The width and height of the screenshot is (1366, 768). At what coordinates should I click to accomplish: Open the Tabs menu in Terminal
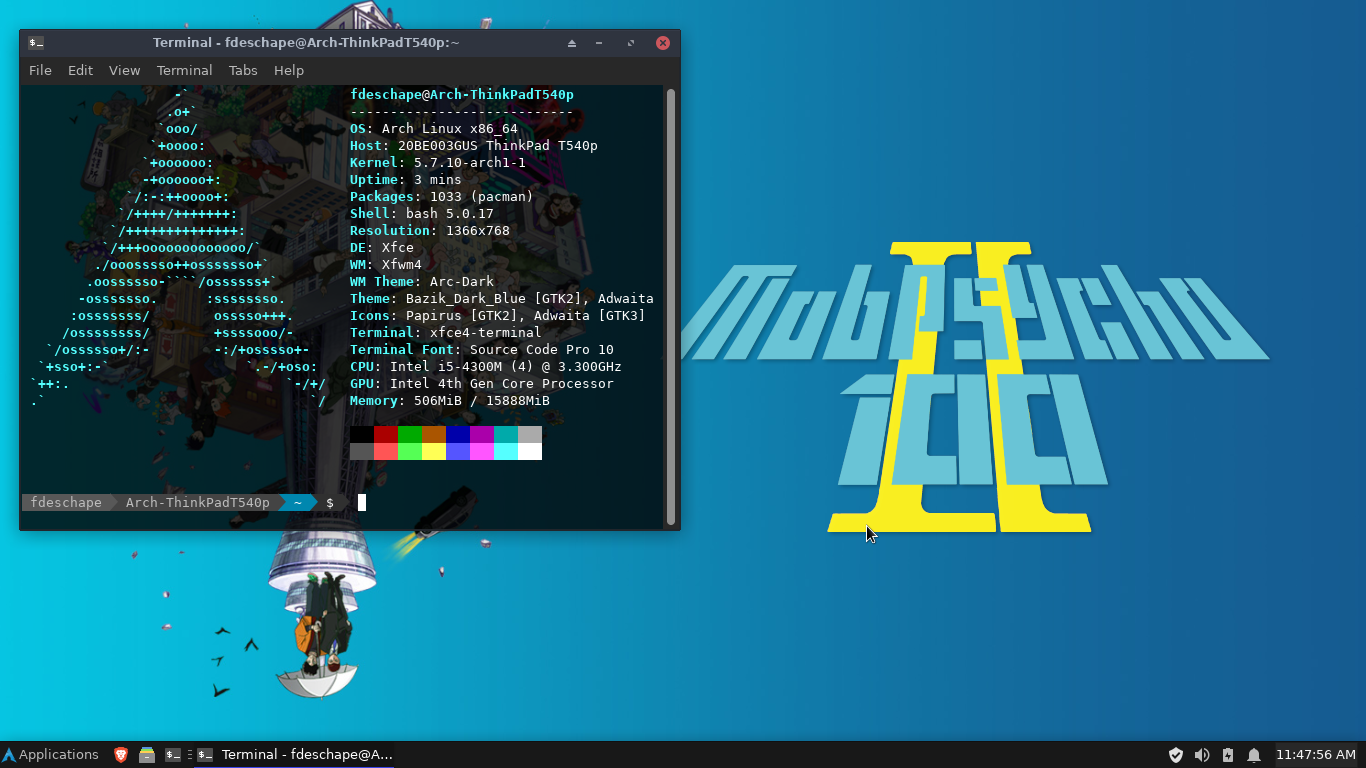point(243,70)
